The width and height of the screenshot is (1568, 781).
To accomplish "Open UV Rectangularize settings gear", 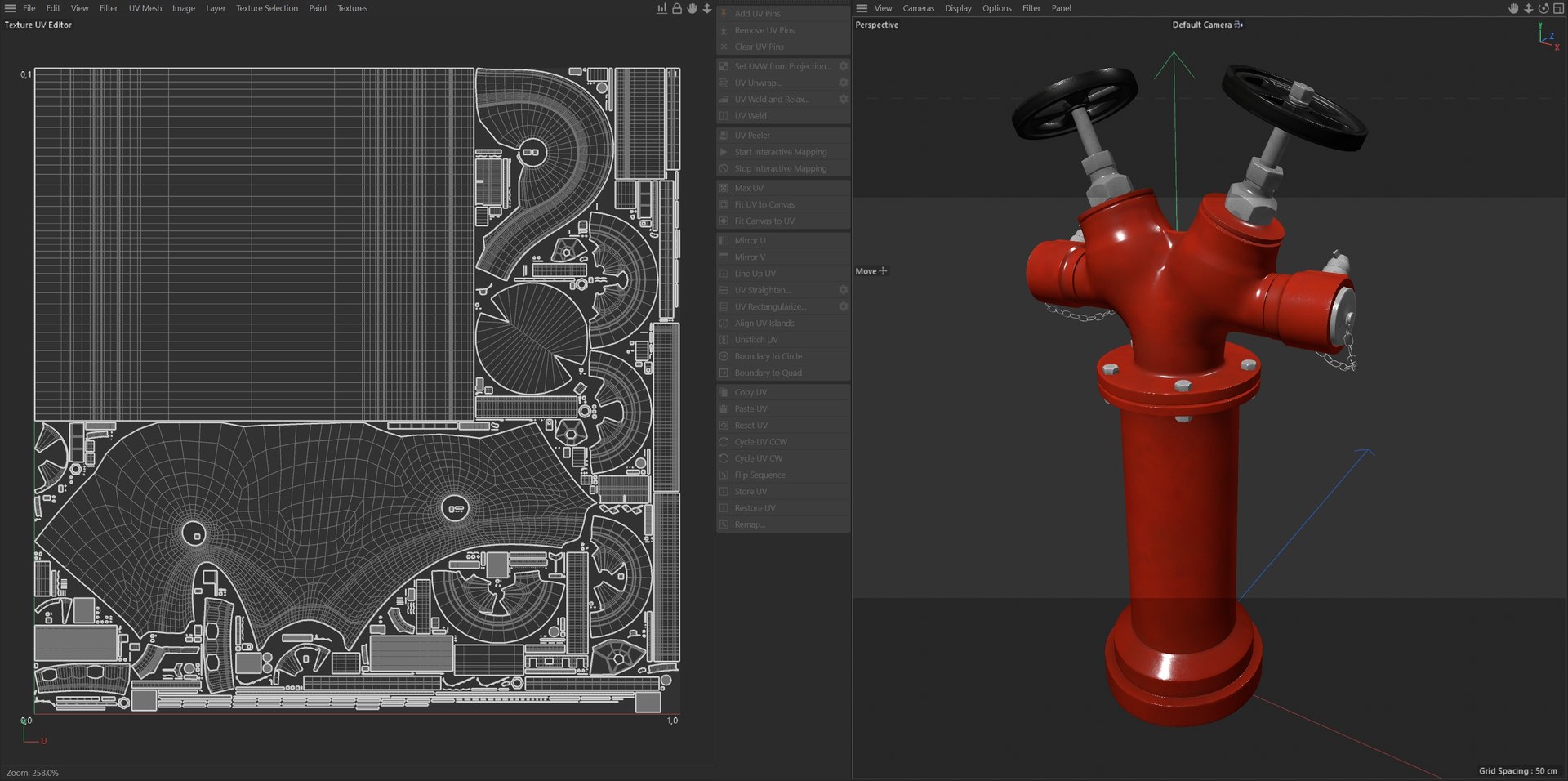I will (x=843, y=306).
